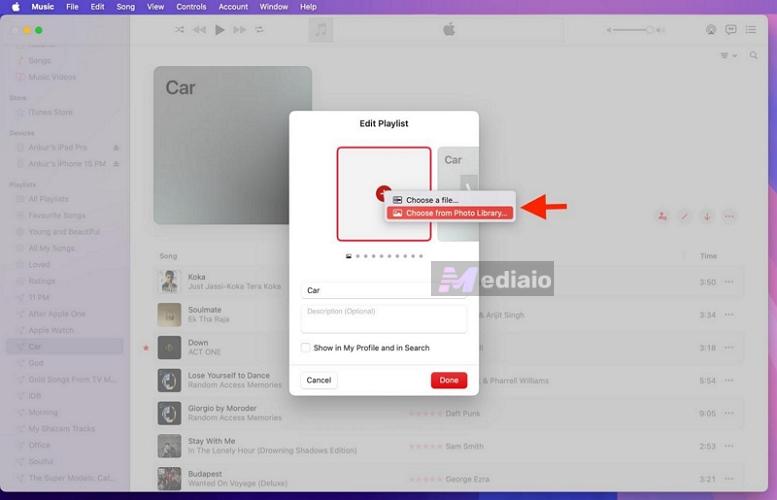Open My Shazam Tracks playlist

pyautogui.click(x=64, y=429)
